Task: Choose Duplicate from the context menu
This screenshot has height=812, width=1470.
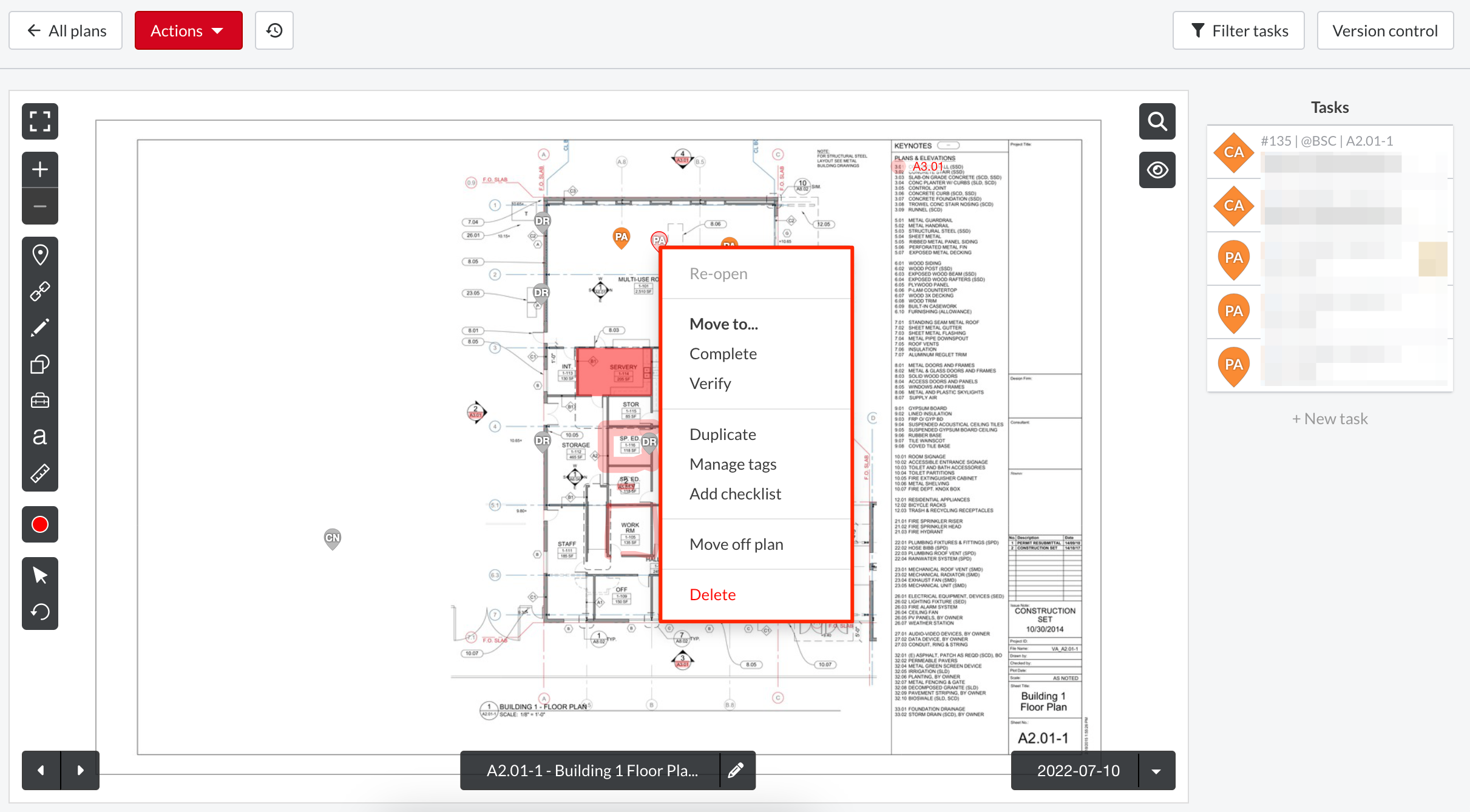Action: (722, 433)
